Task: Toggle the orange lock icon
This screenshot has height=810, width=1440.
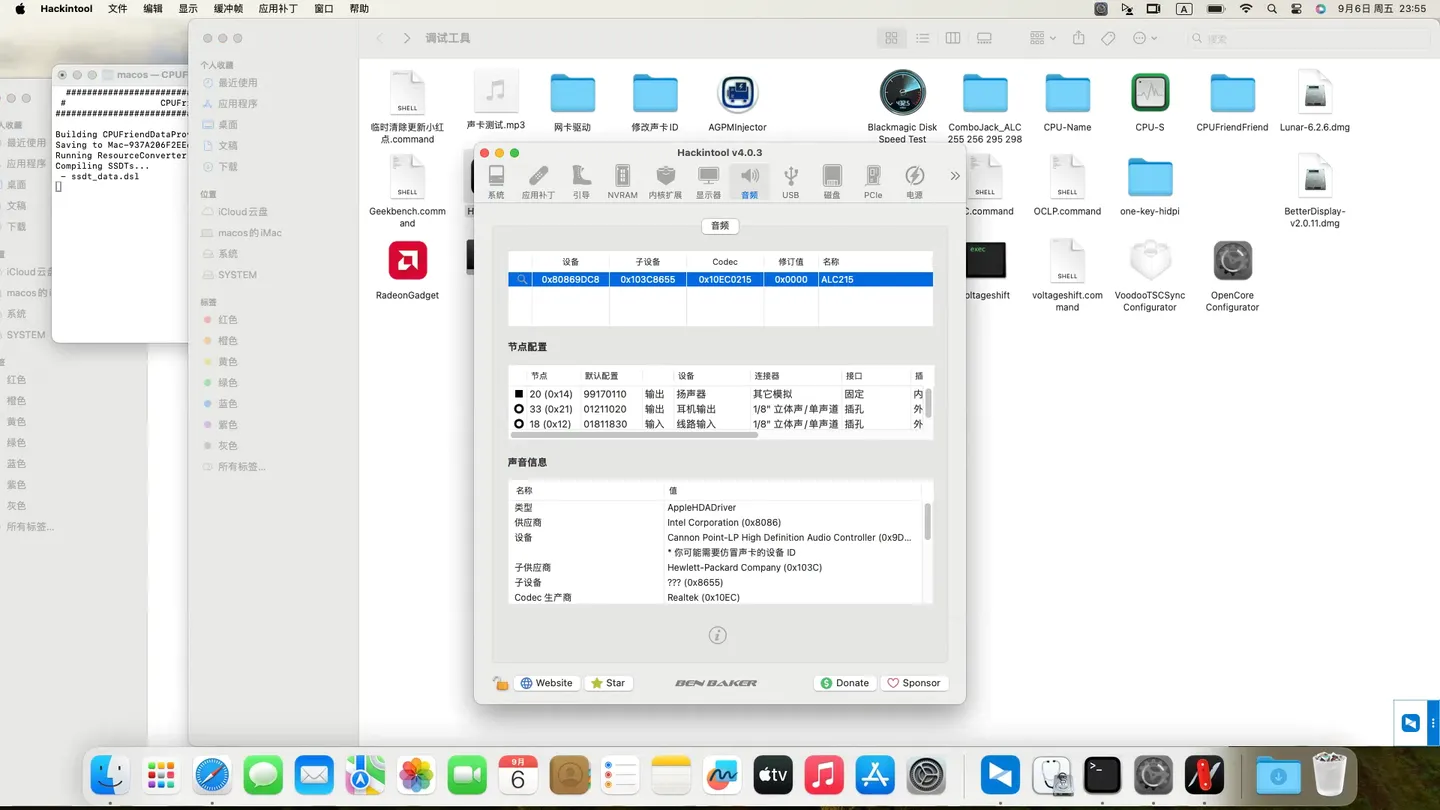Action: point(500,683)
